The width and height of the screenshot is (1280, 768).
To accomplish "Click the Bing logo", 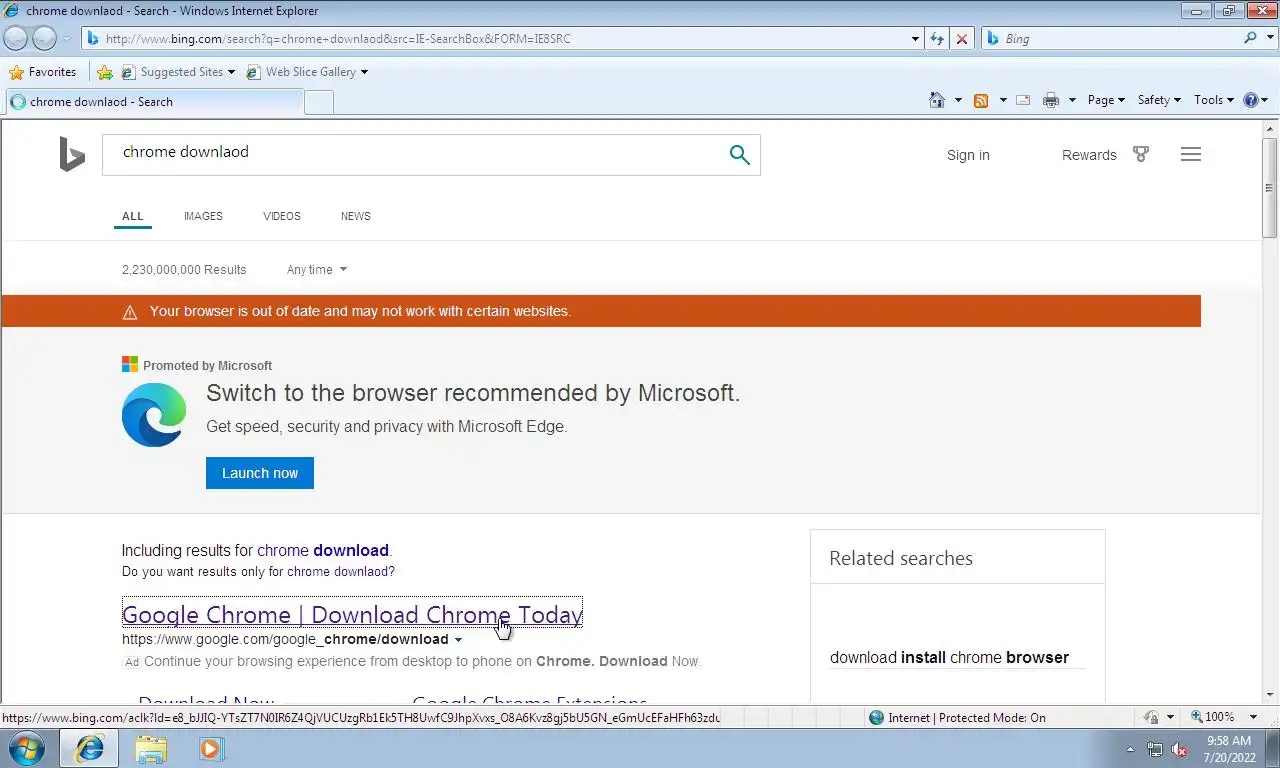I will tap(72, 155).
